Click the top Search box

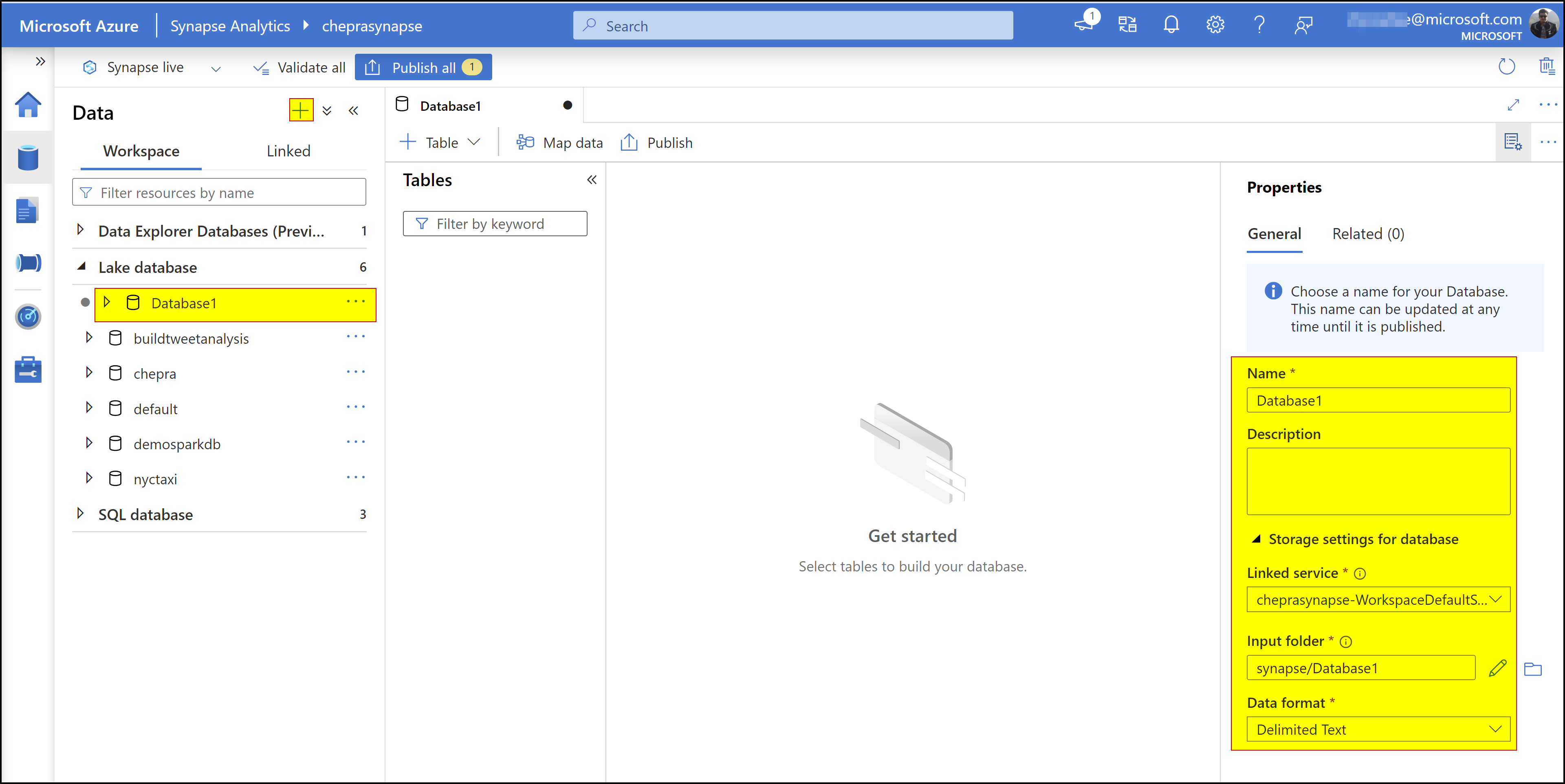[793, 26]
